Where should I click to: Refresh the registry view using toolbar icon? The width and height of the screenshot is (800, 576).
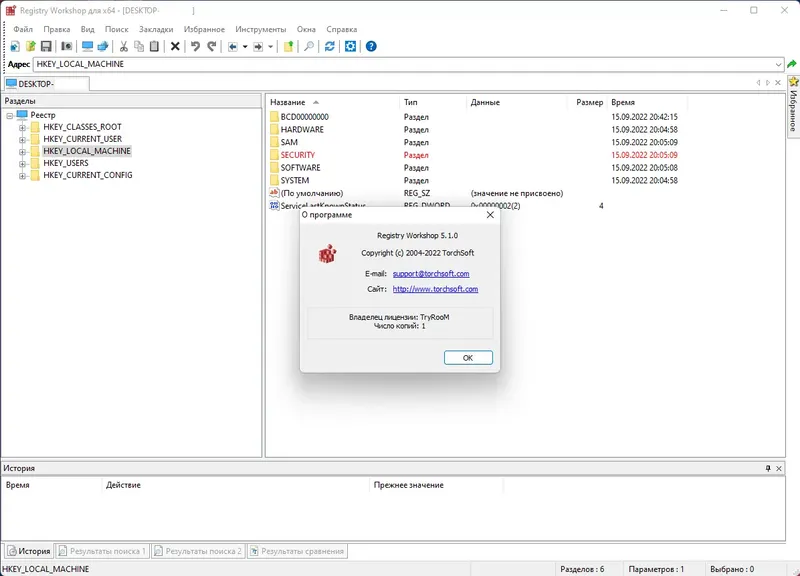329,48
